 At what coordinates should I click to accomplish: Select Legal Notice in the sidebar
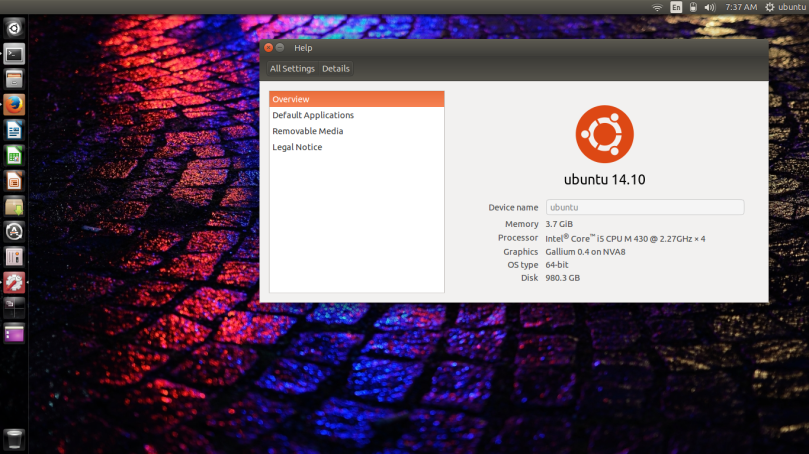[x=357, y=147]
